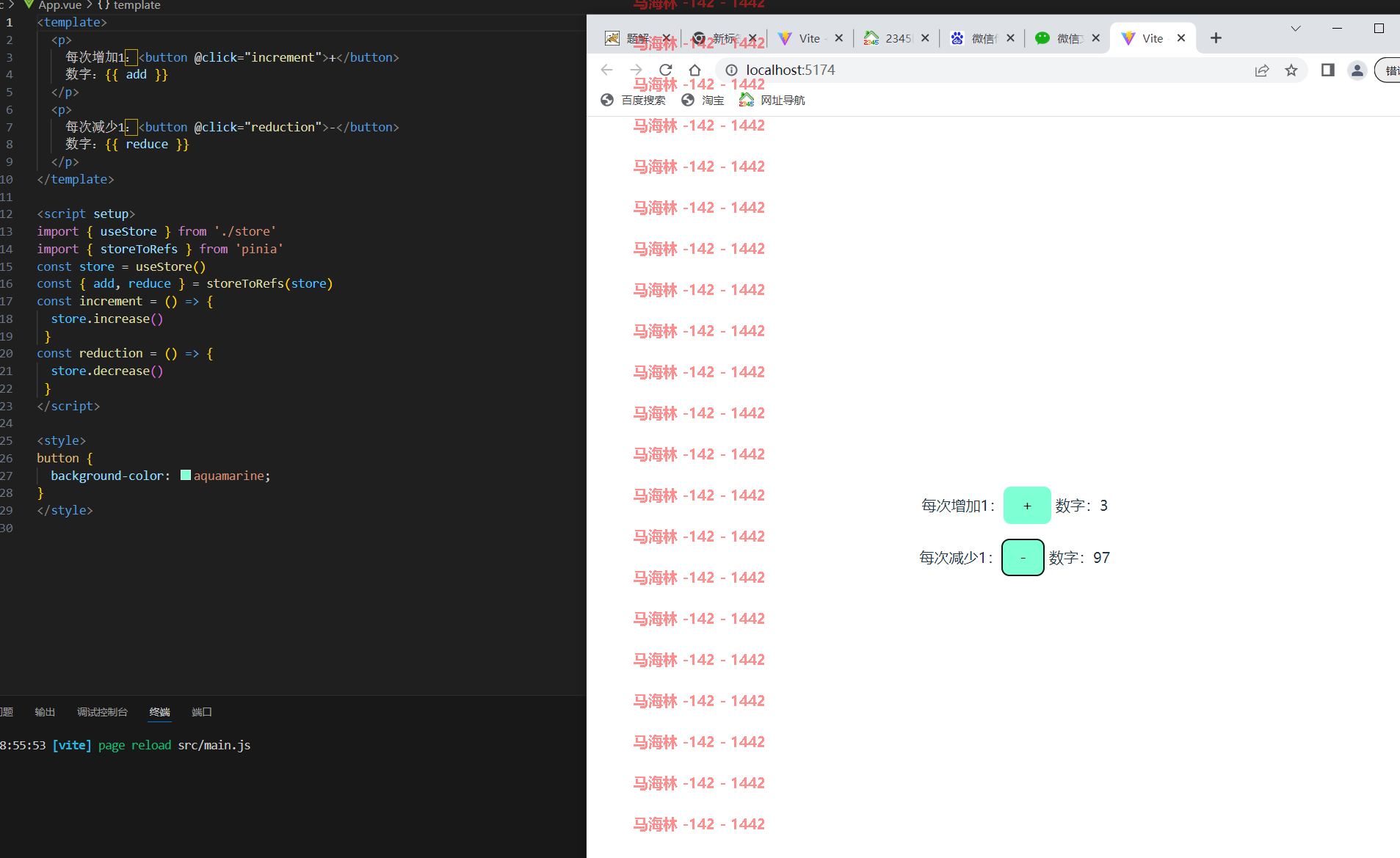Open the 端口 ports panel tab

(201, 712)
